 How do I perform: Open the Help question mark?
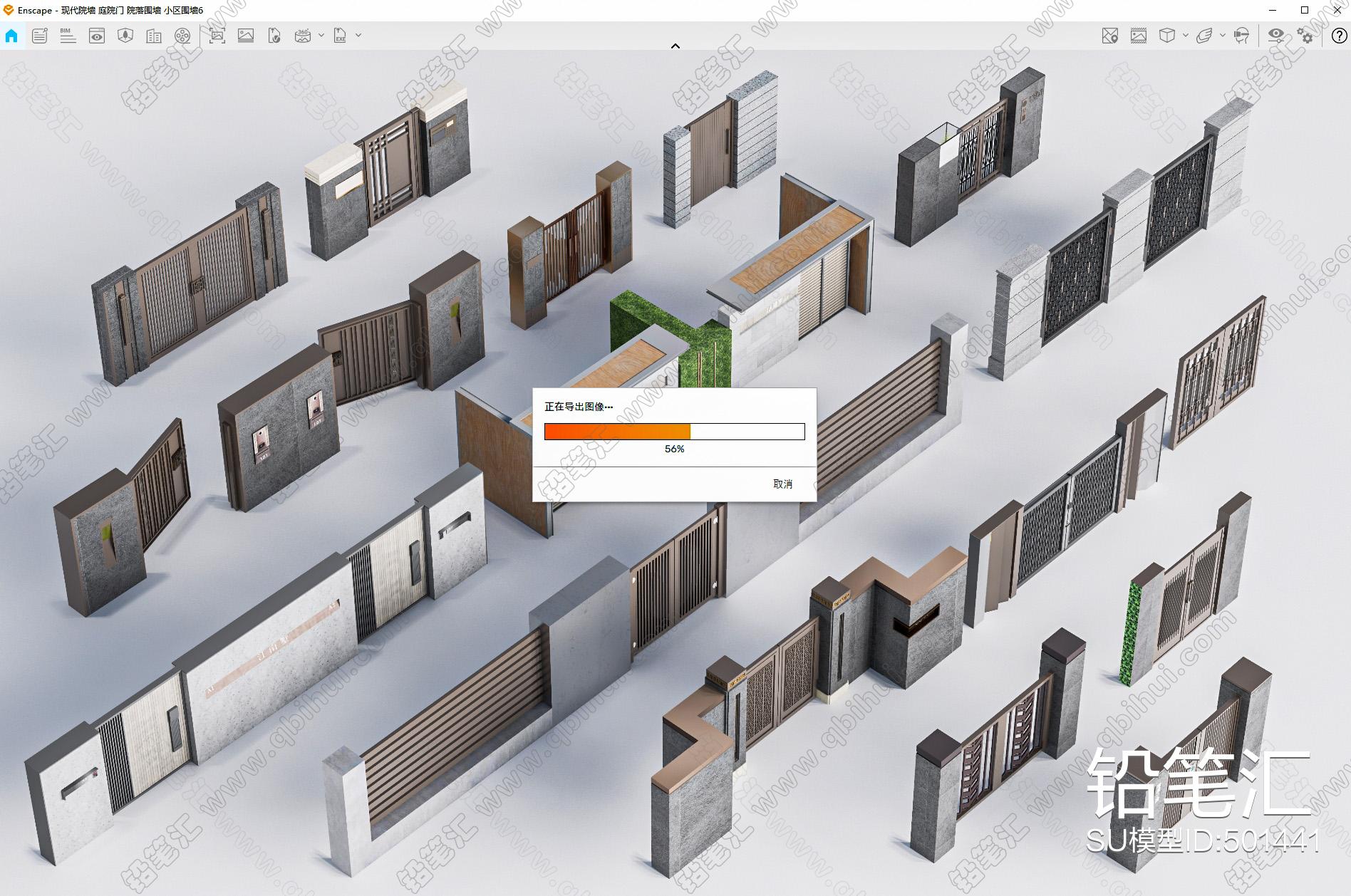[1339, 36]
